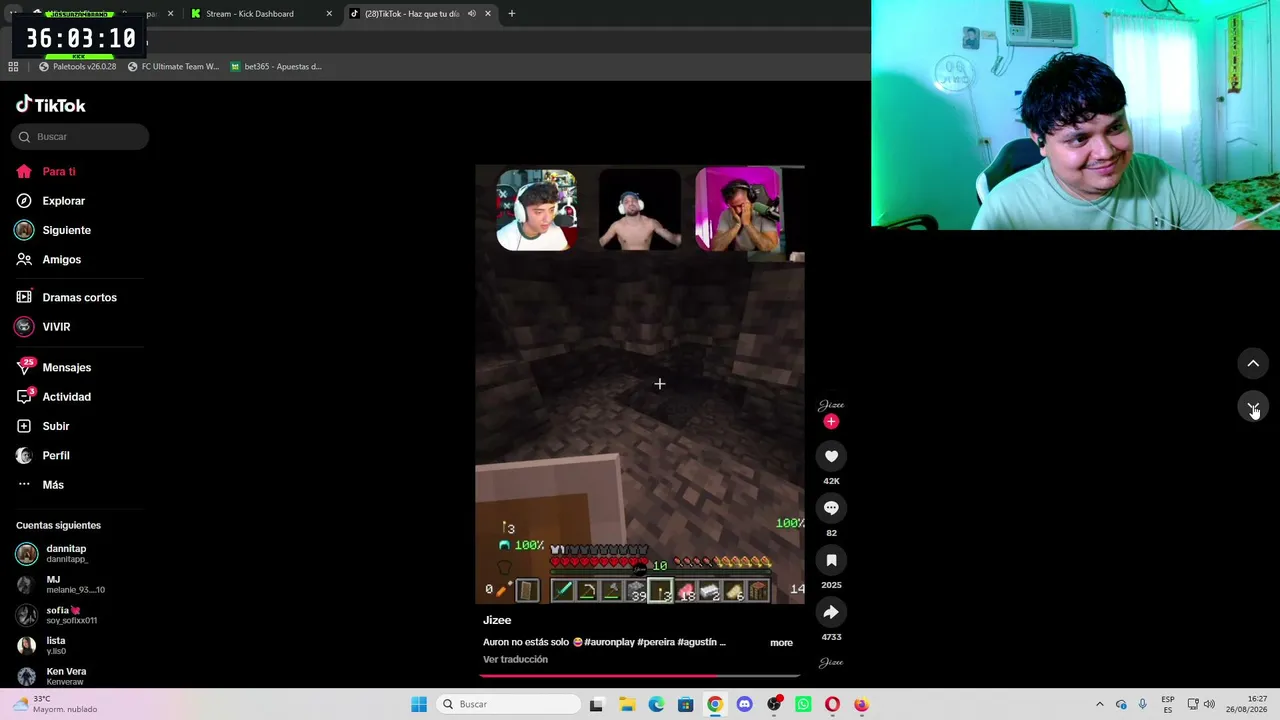Go to the next video (down arrow)

[1253, 407]
